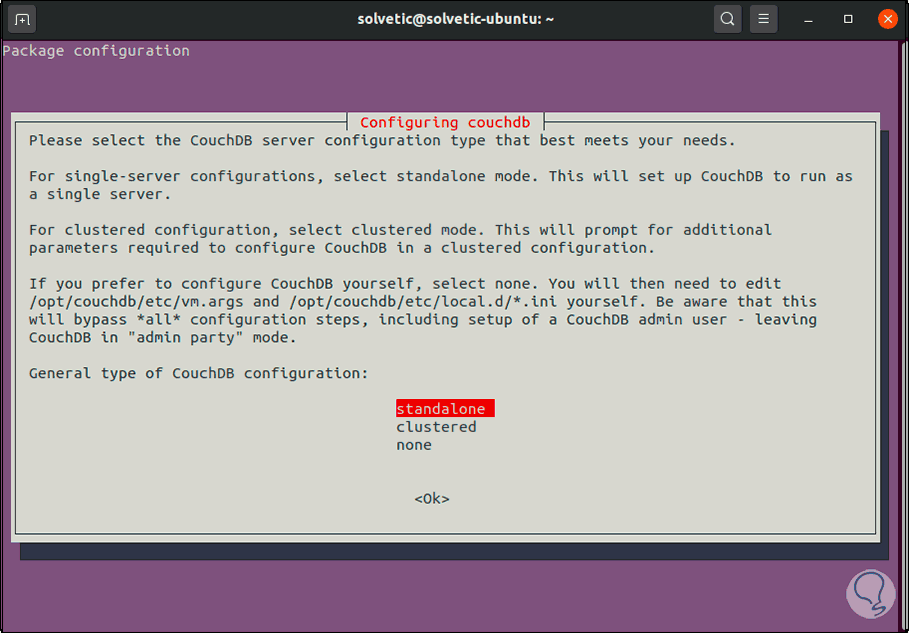The image size is (909, 633).
Task: Minimize the terminal window
Action: click(x=809, y=20)
